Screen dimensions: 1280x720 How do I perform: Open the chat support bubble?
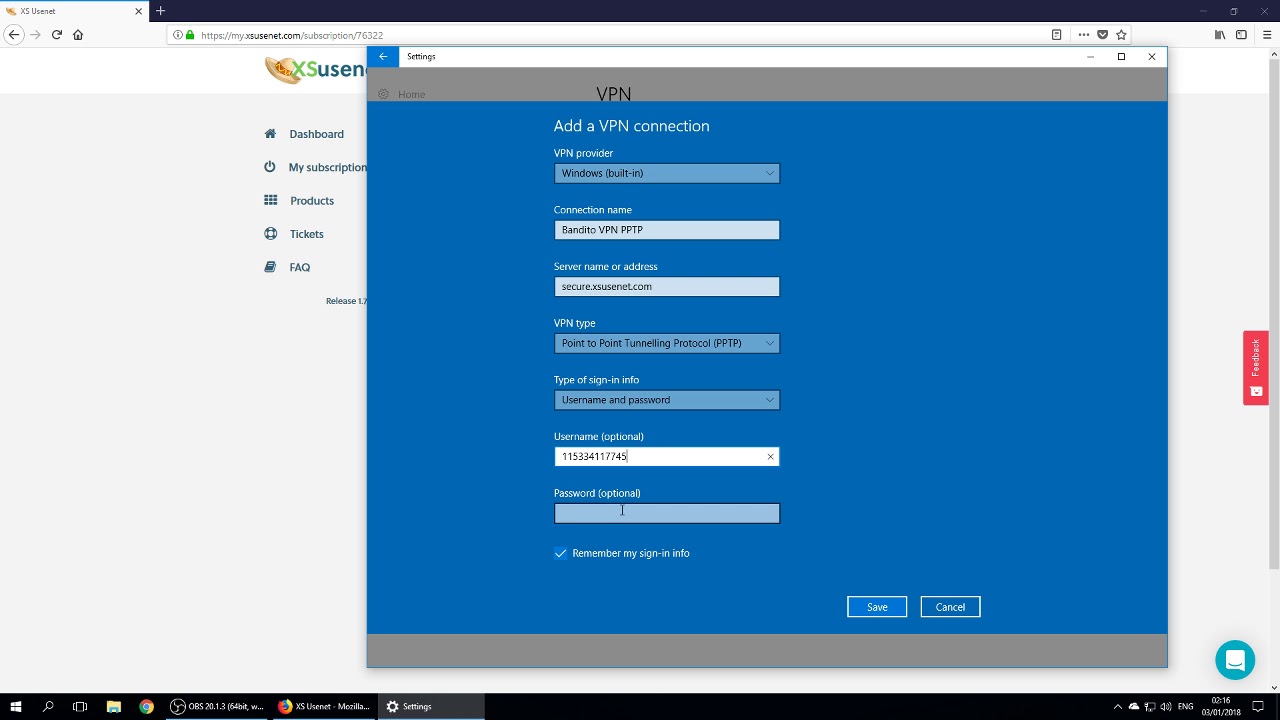click(x=1235, y=661)
